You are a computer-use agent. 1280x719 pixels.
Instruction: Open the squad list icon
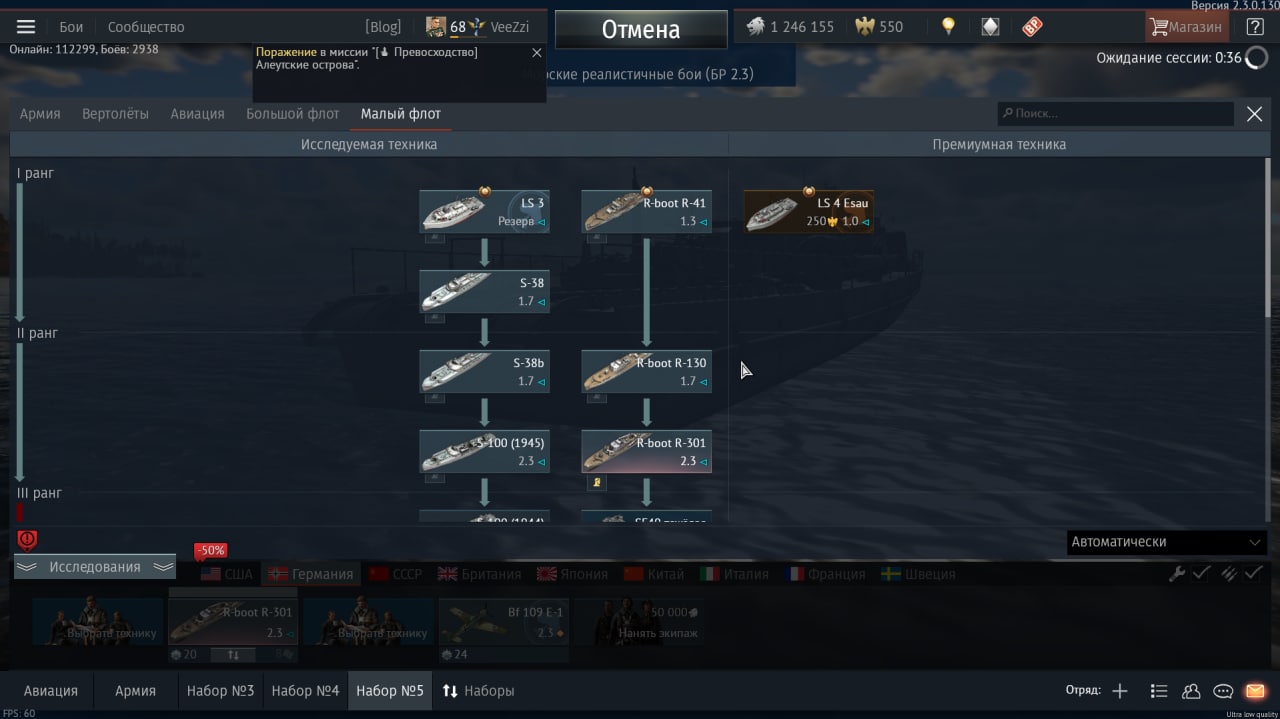coord(1159,691)
